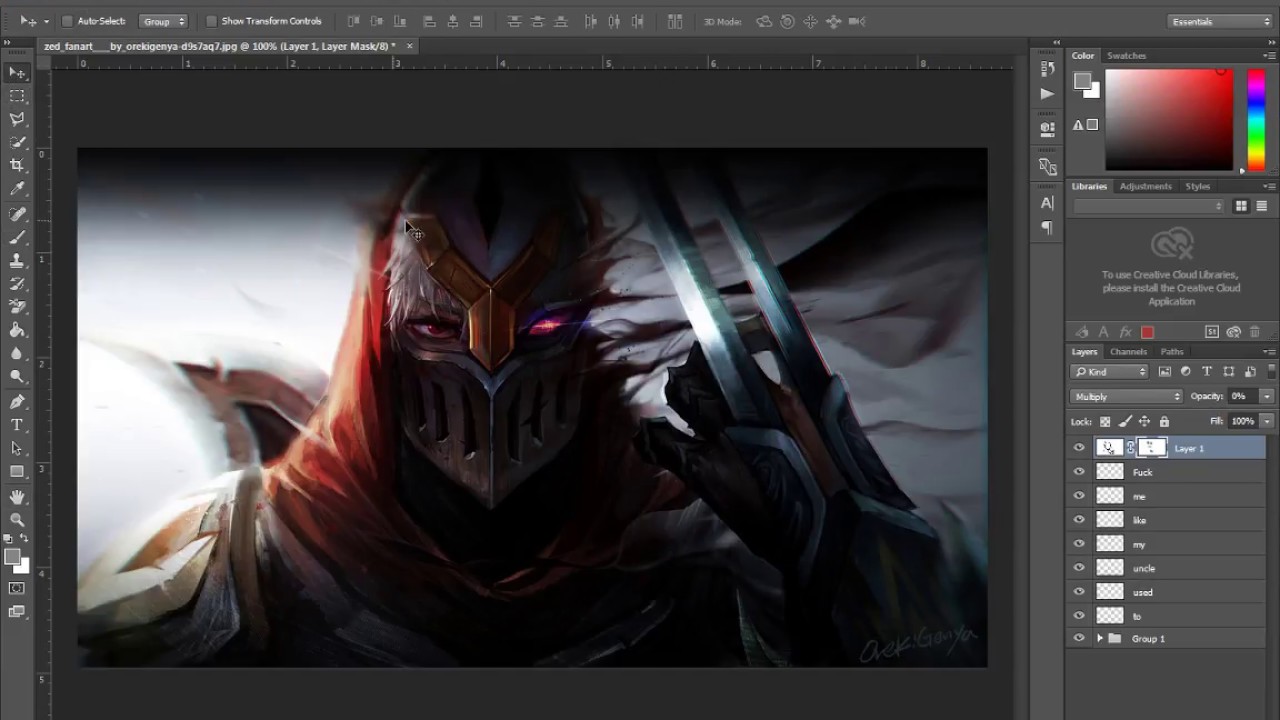This screenshot has width=1280, height=720.
Task: Open the Move tool preset picker arrow
Action: click(46, 21)
